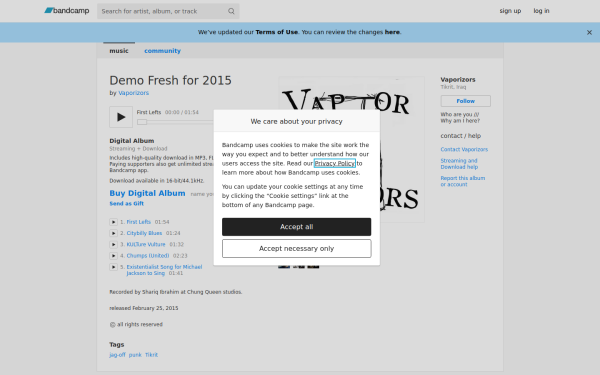The height and width of the screenshot is (375, 600).
Task: Open the log in link
Action: [541, 11]
